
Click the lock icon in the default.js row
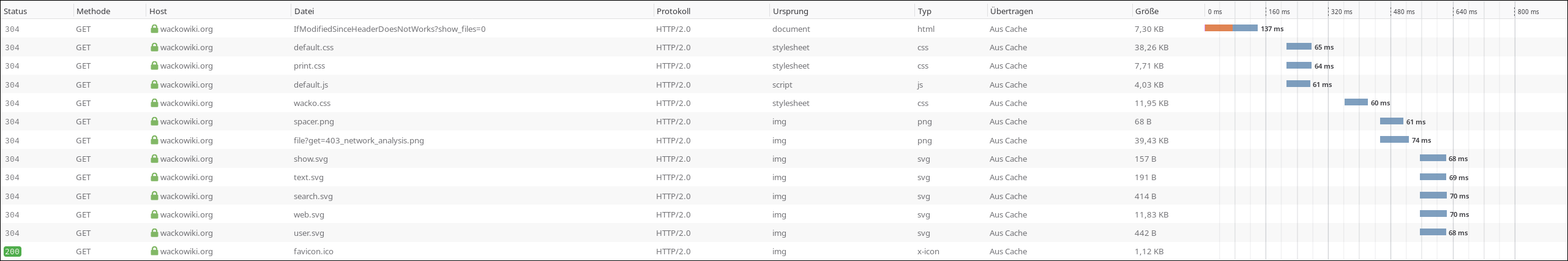point(154,85)
